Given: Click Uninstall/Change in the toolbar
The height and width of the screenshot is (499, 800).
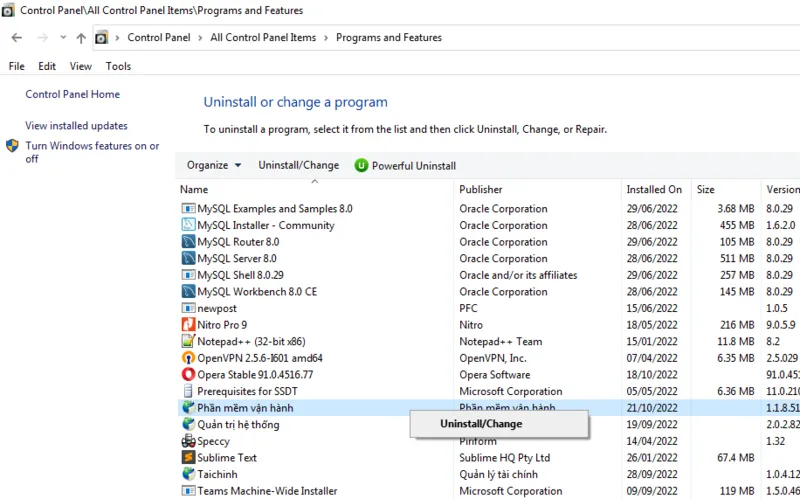Looking at the screenshot, I should coord(298,165).
